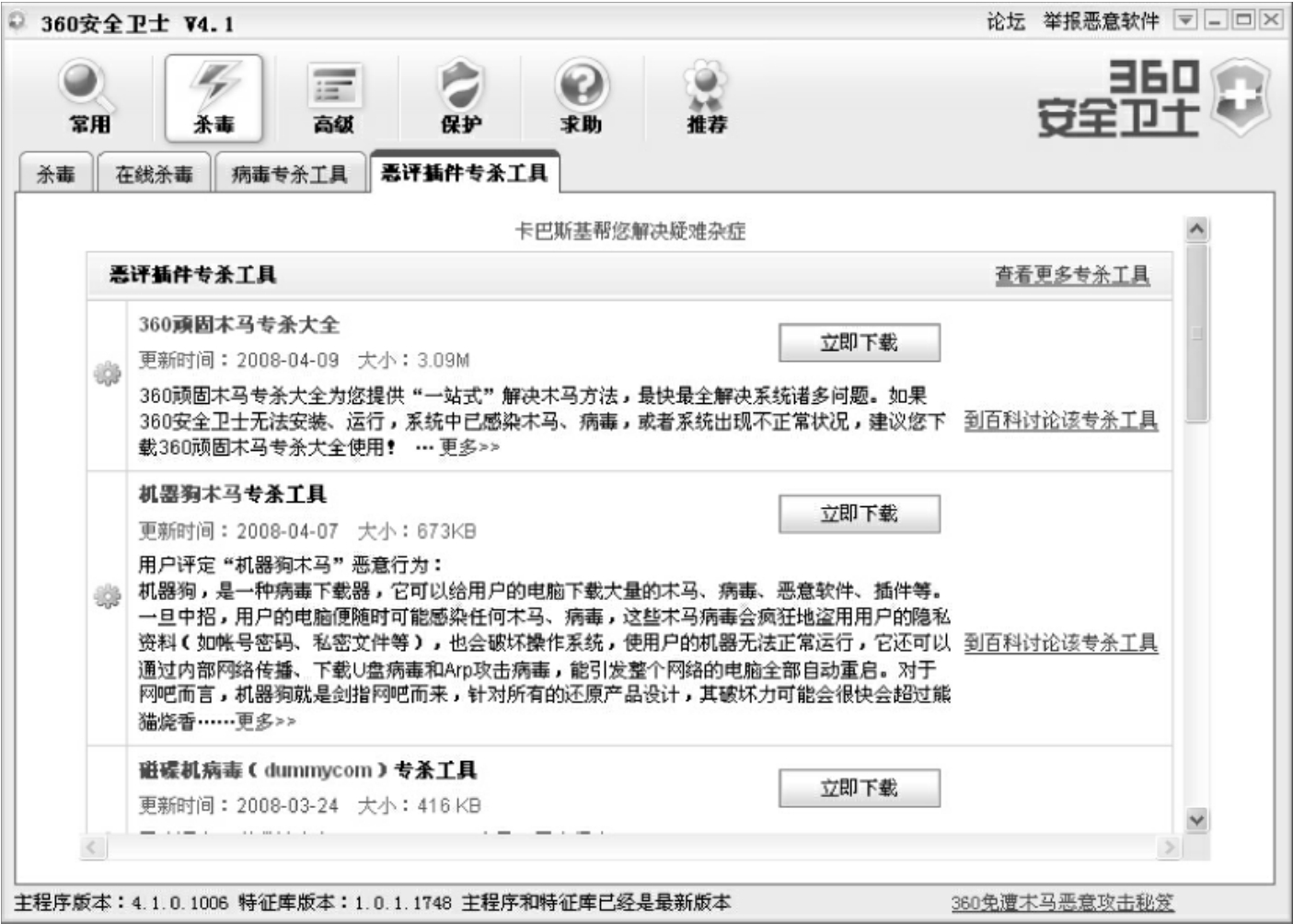Switch to the 病毒专杀工具 tab
This screenshot has width=1293, height=924.
point(290,173)
